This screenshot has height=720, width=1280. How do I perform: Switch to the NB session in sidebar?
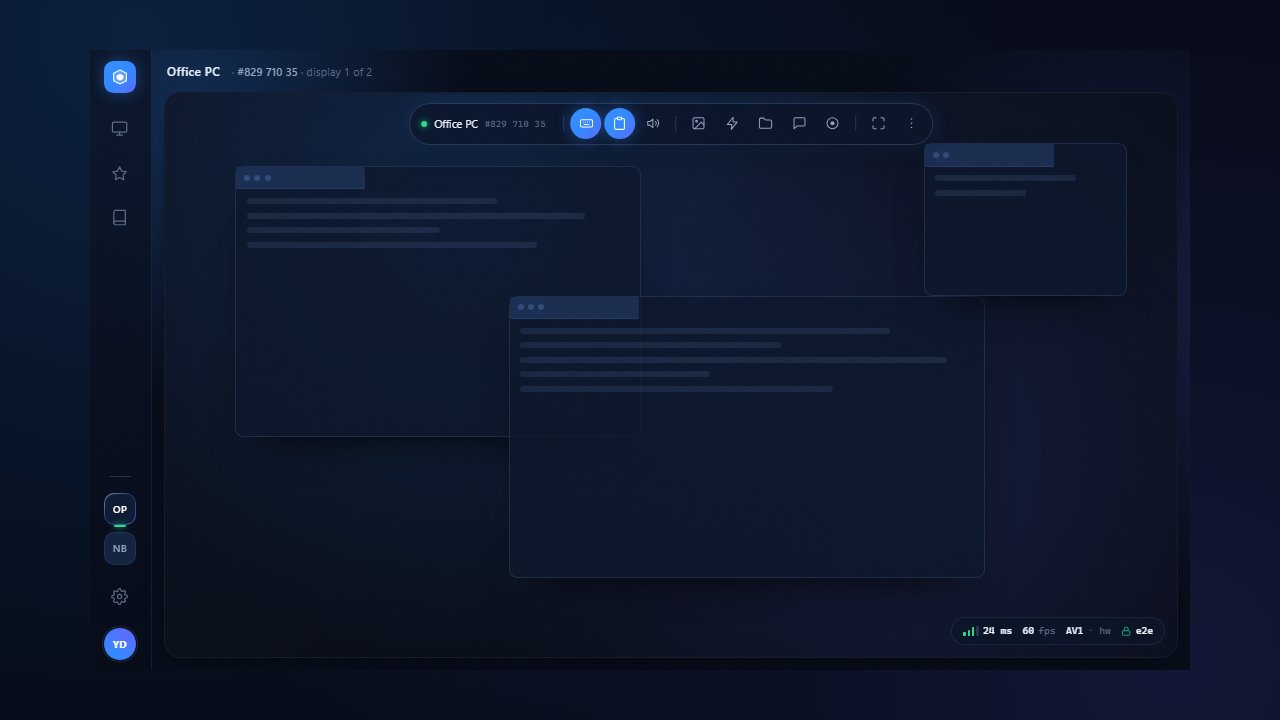click(120, 548)
